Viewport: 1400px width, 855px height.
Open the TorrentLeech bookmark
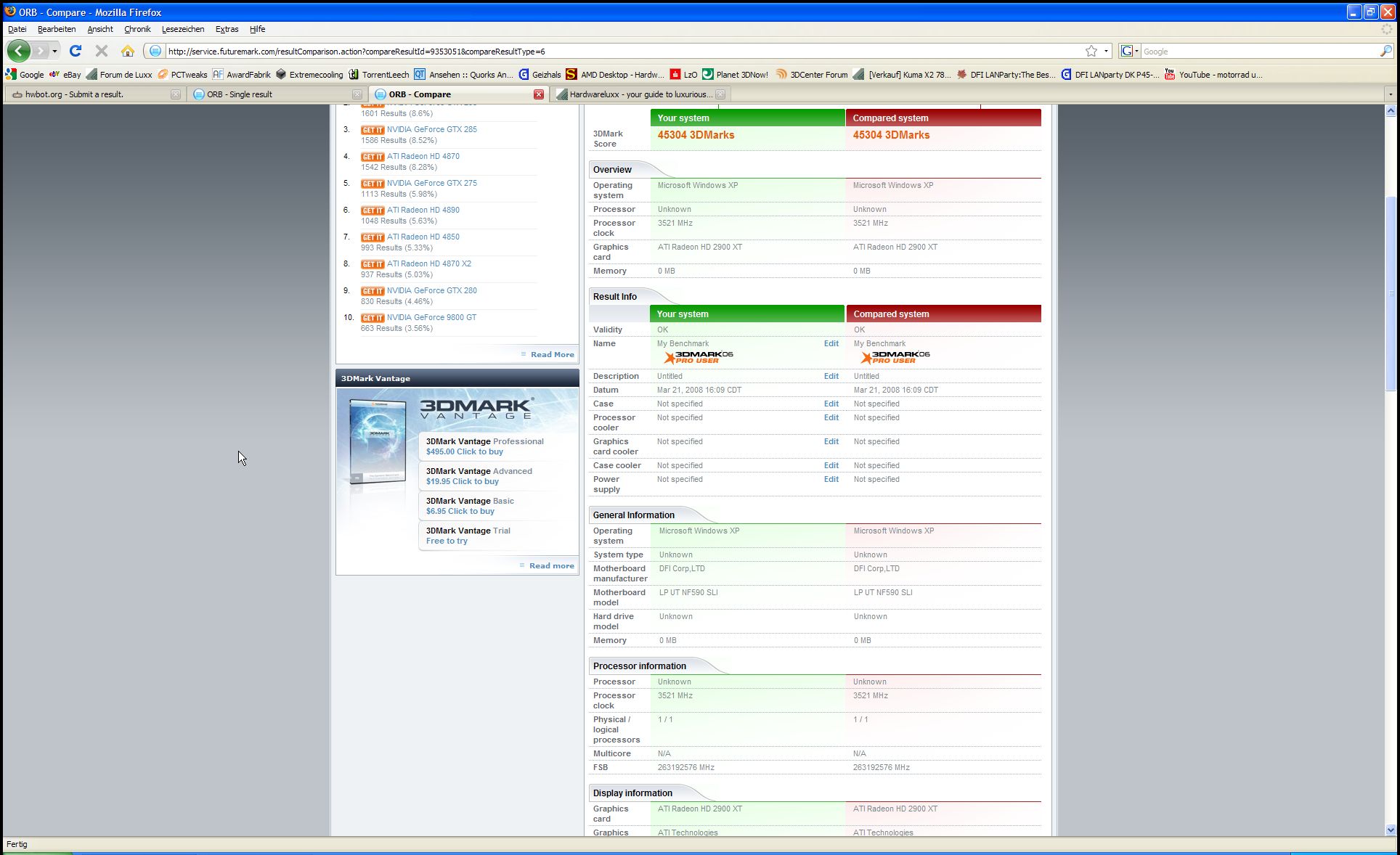[378, 74]
